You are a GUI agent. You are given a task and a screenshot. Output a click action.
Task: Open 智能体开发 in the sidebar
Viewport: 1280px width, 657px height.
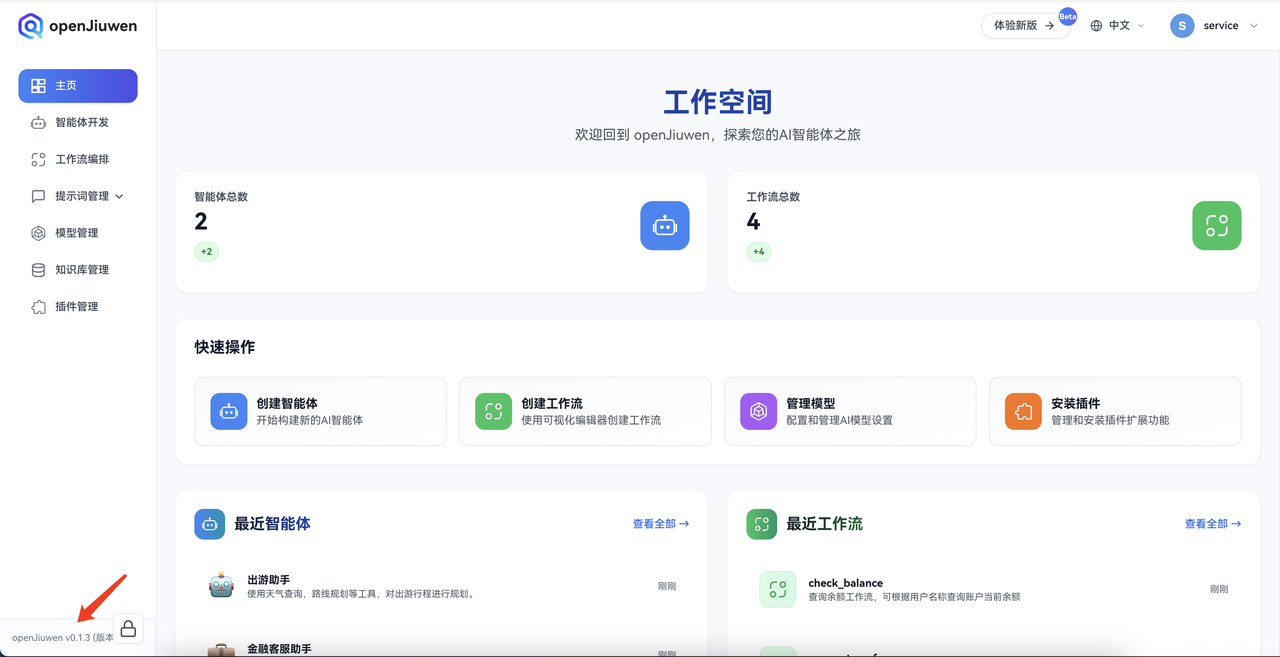[x=78, y=123]
